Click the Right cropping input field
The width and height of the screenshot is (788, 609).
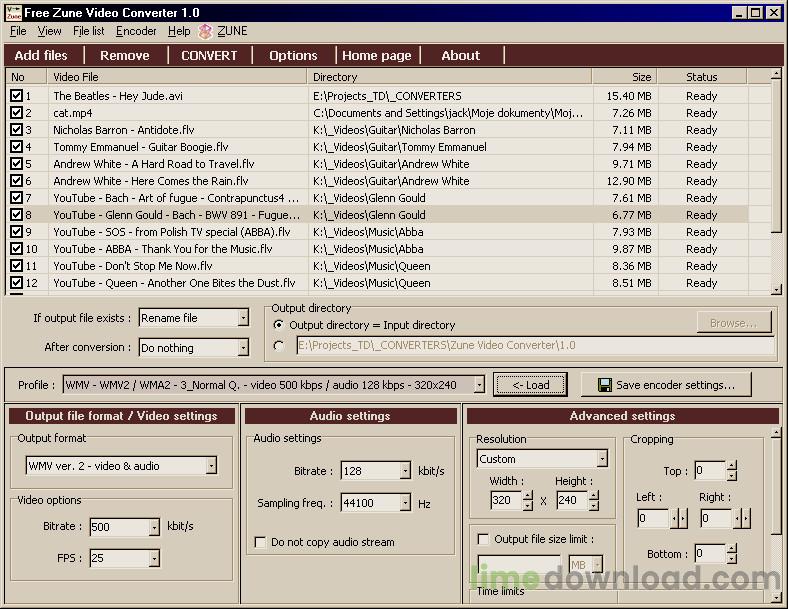point(716,518)
